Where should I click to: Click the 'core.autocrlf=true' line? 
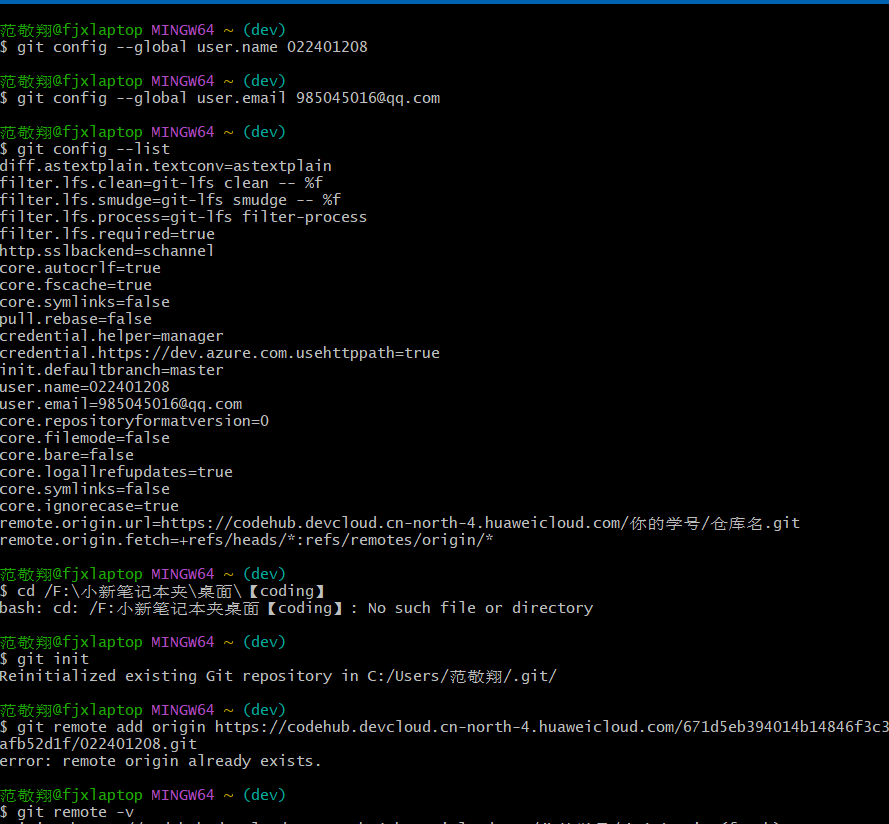tap(81, 268)
